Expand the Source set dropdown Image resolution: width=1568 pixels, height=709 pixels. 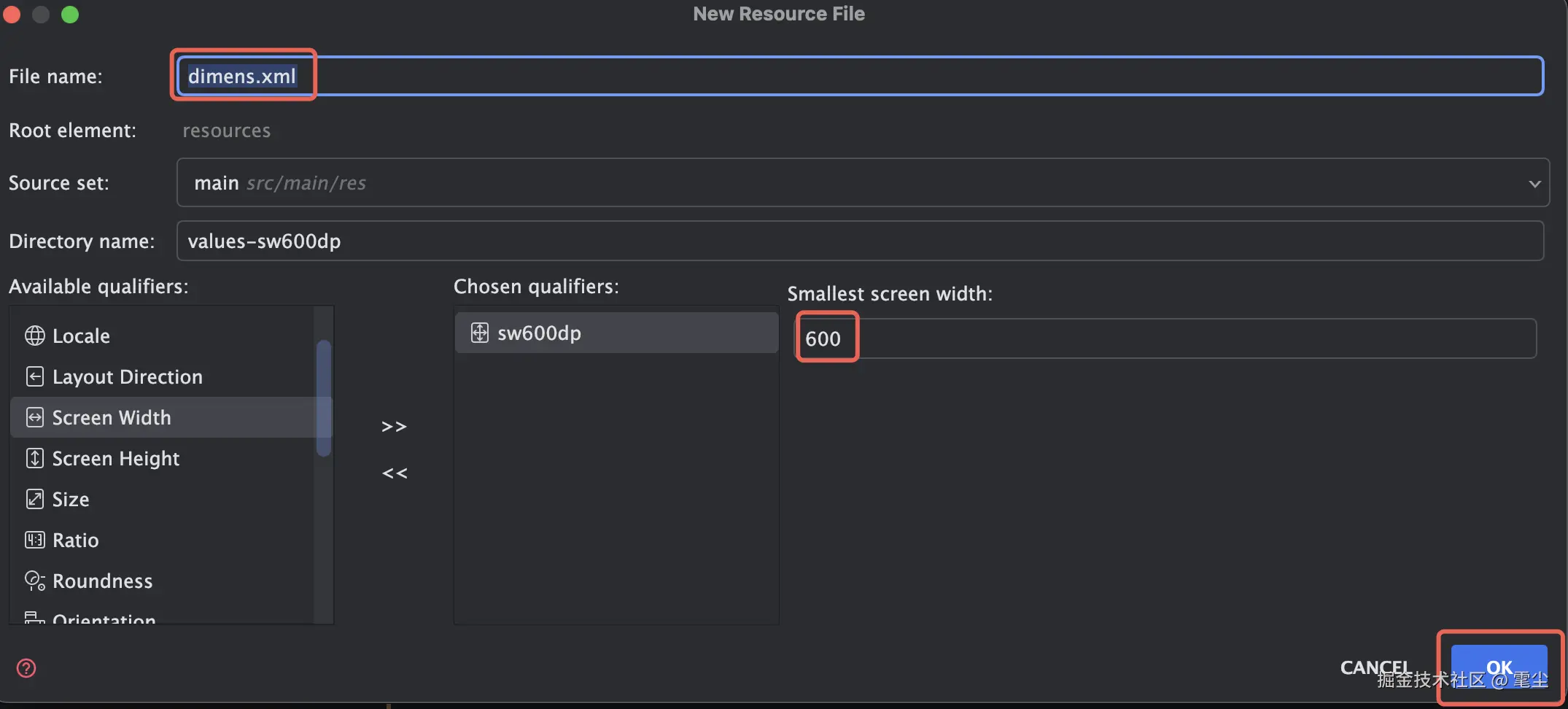point(1534,183)
